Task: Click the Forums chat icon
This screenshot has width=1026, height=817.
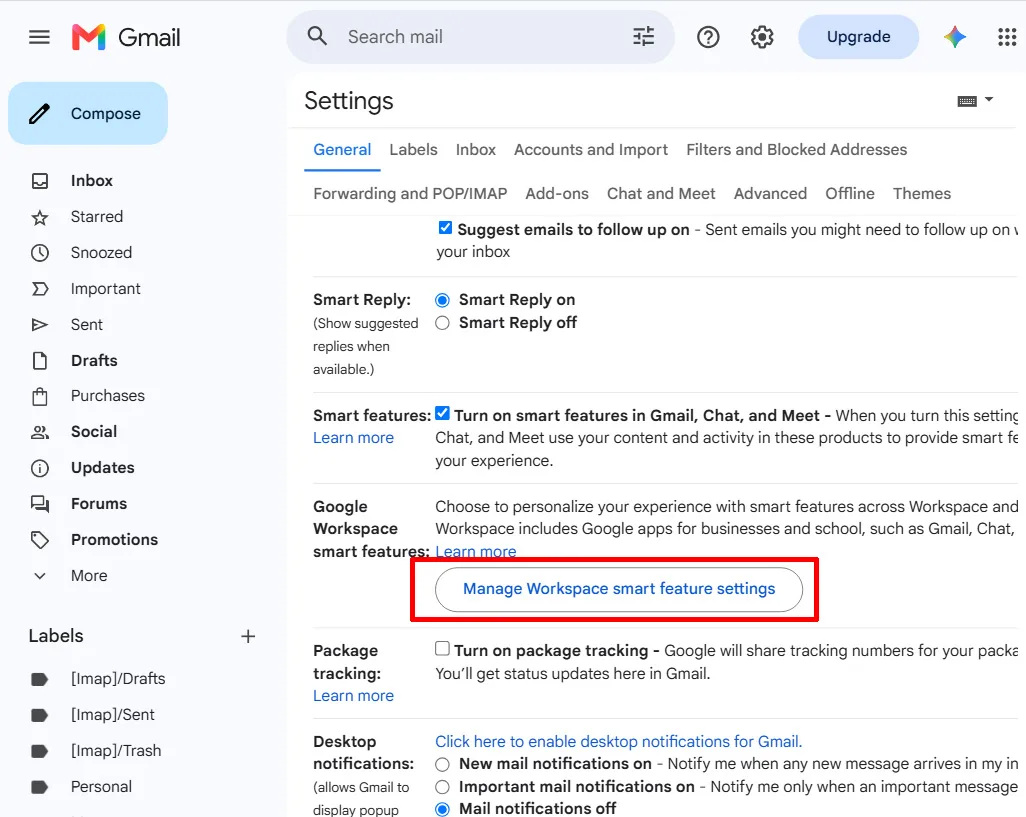Action: (40, 504)
